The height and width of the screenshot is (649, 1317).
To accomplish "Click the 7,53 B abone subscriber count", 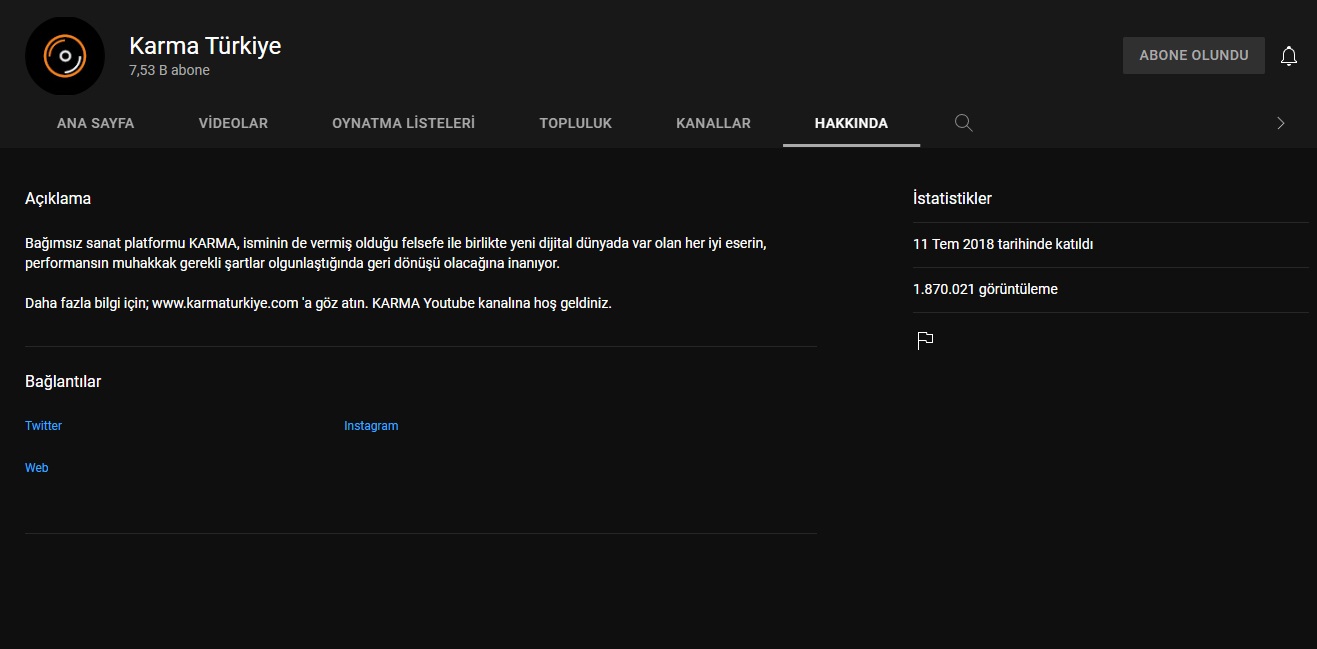I will [169, 71].
